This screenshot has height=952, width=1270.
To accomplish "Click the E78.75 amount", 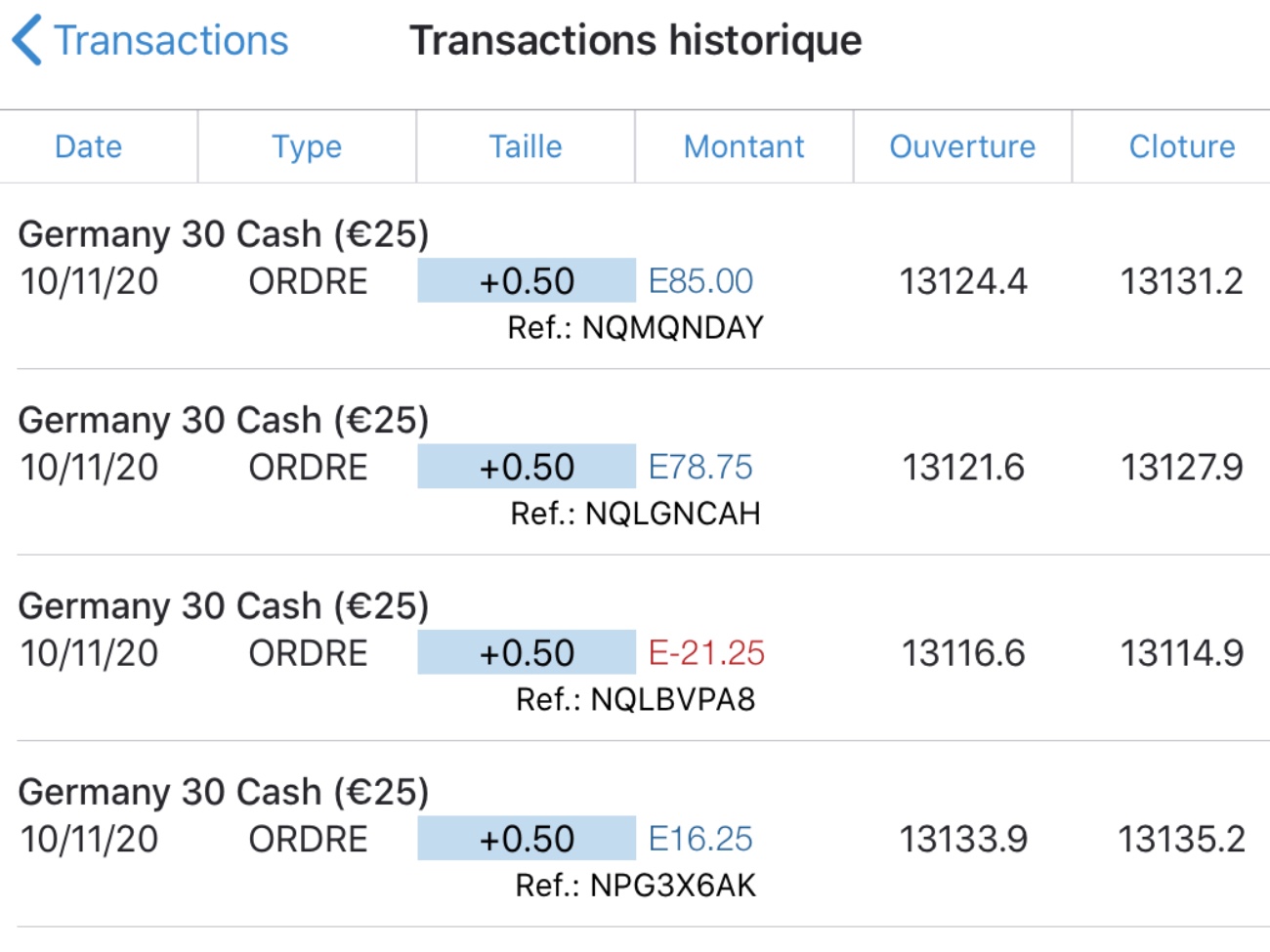I will (x=700, y=468).
